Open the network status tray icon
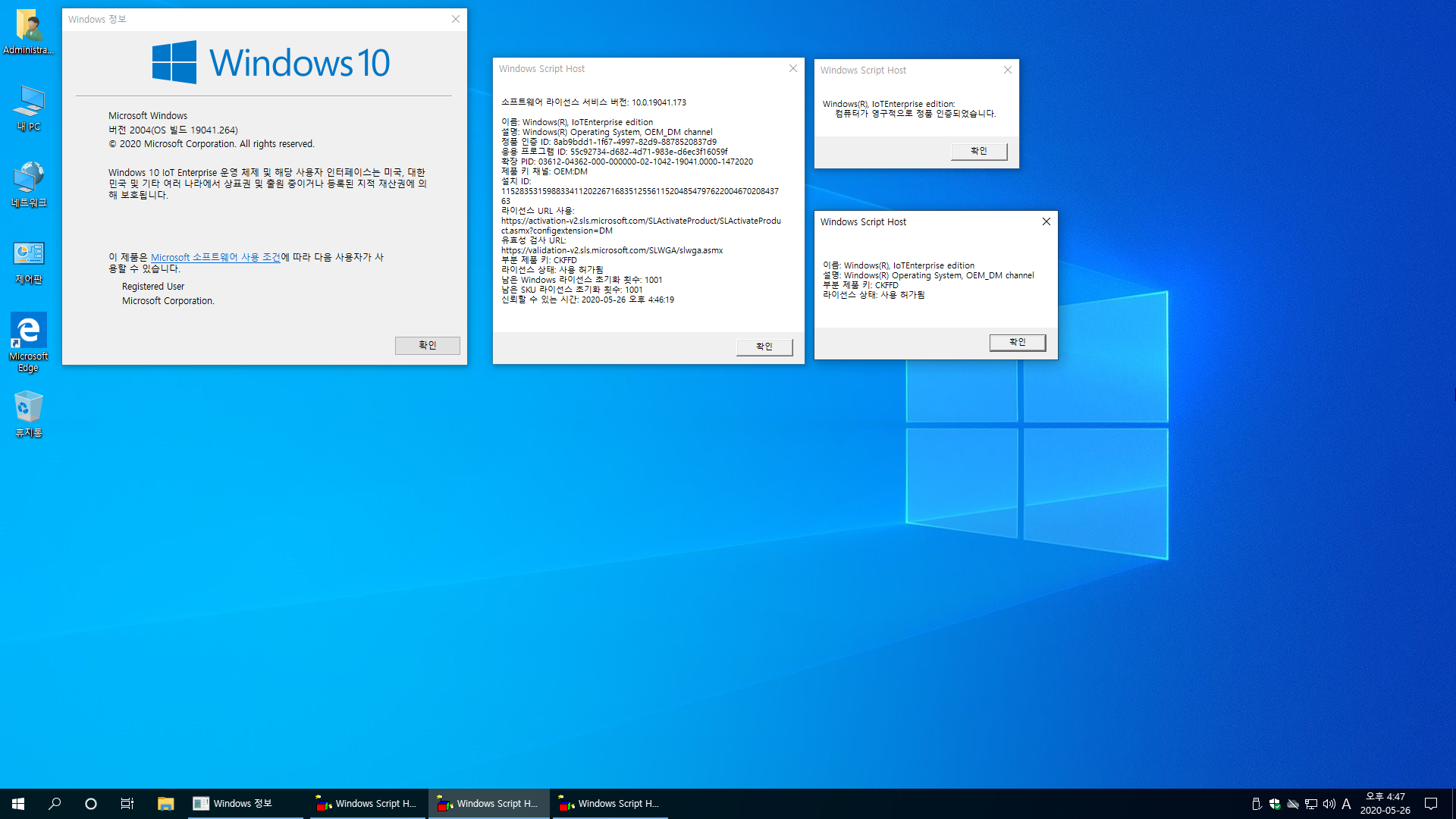1456x819 pixels. pos(1311,804)
